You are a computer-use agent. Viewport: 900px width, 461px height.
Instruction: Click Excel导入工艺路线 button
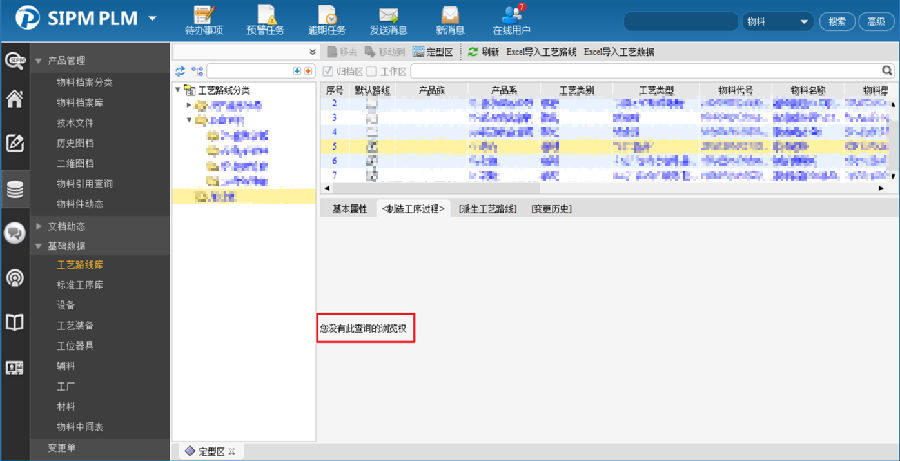[541, 50]
